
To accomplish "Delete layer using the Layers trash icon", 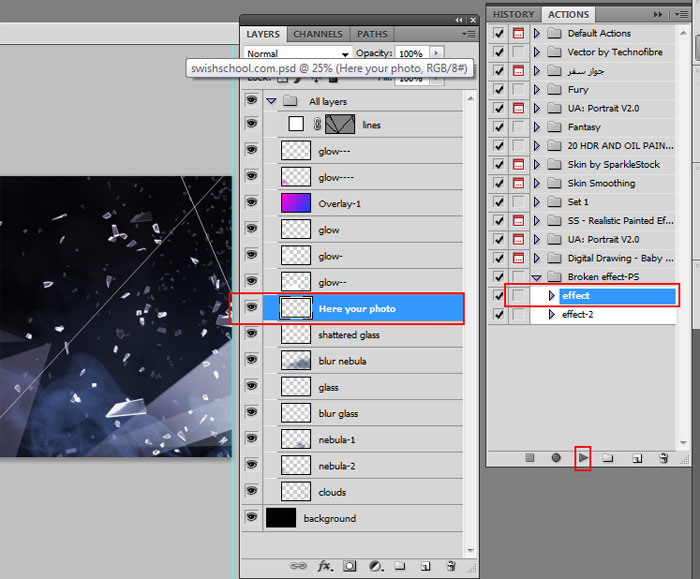I will pos(451,565).
